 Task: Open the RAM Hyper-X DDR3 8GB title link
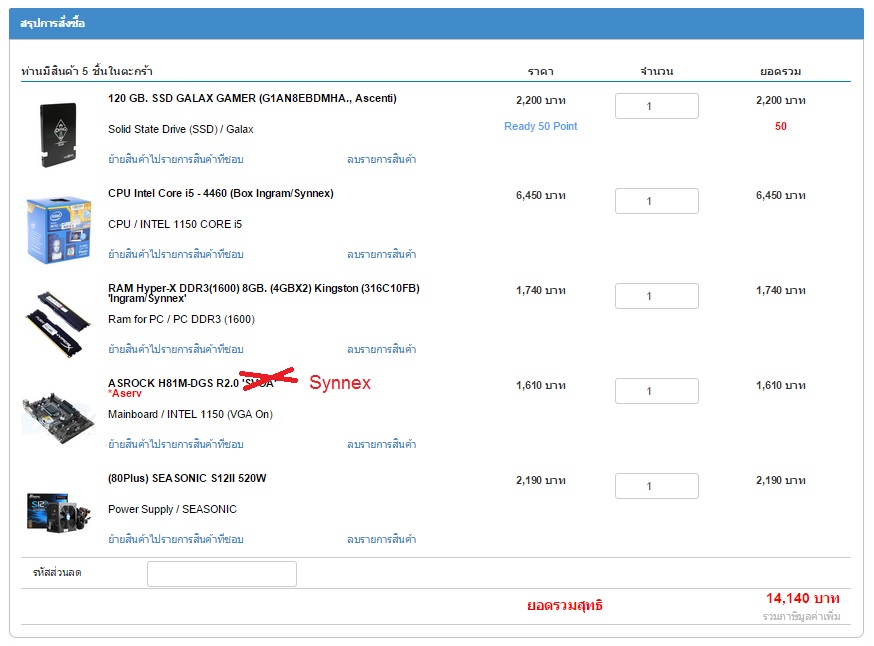click(264, 293)
